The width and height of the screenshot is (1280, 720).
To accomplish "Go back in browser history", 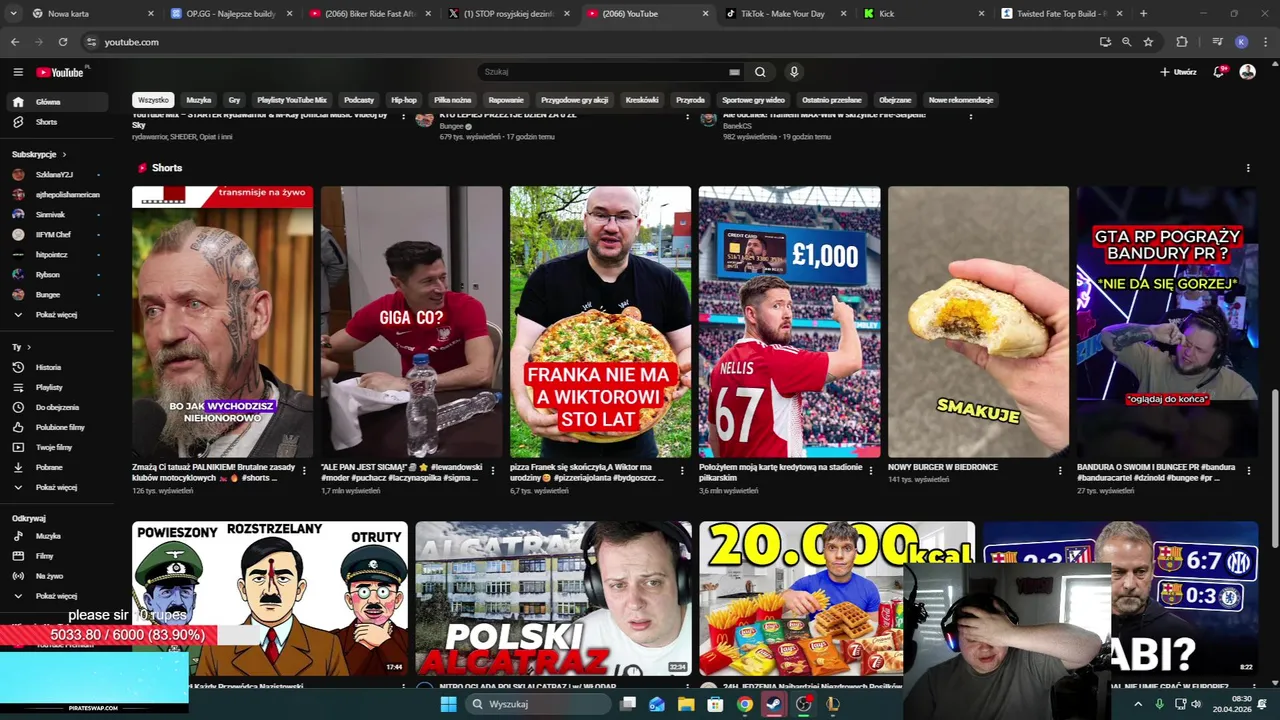I will [15, 42].
